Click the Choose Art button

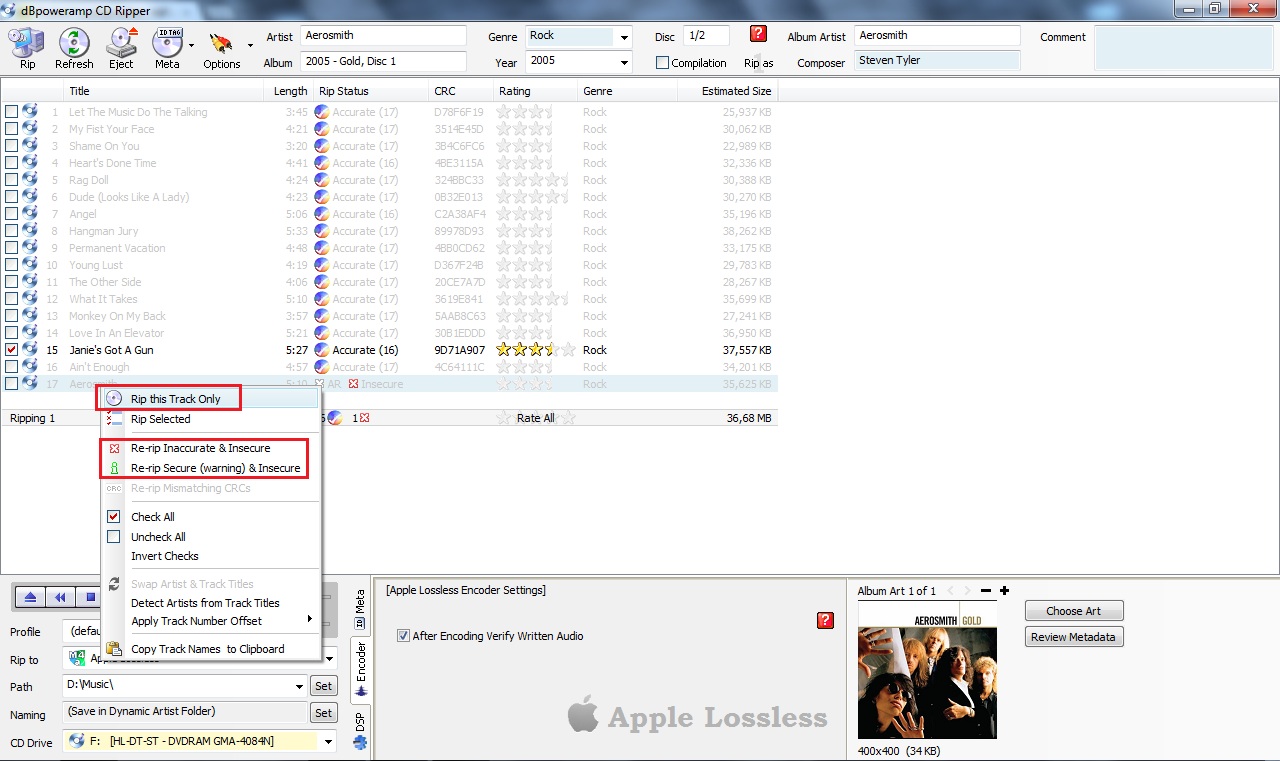coord(1073,611)
